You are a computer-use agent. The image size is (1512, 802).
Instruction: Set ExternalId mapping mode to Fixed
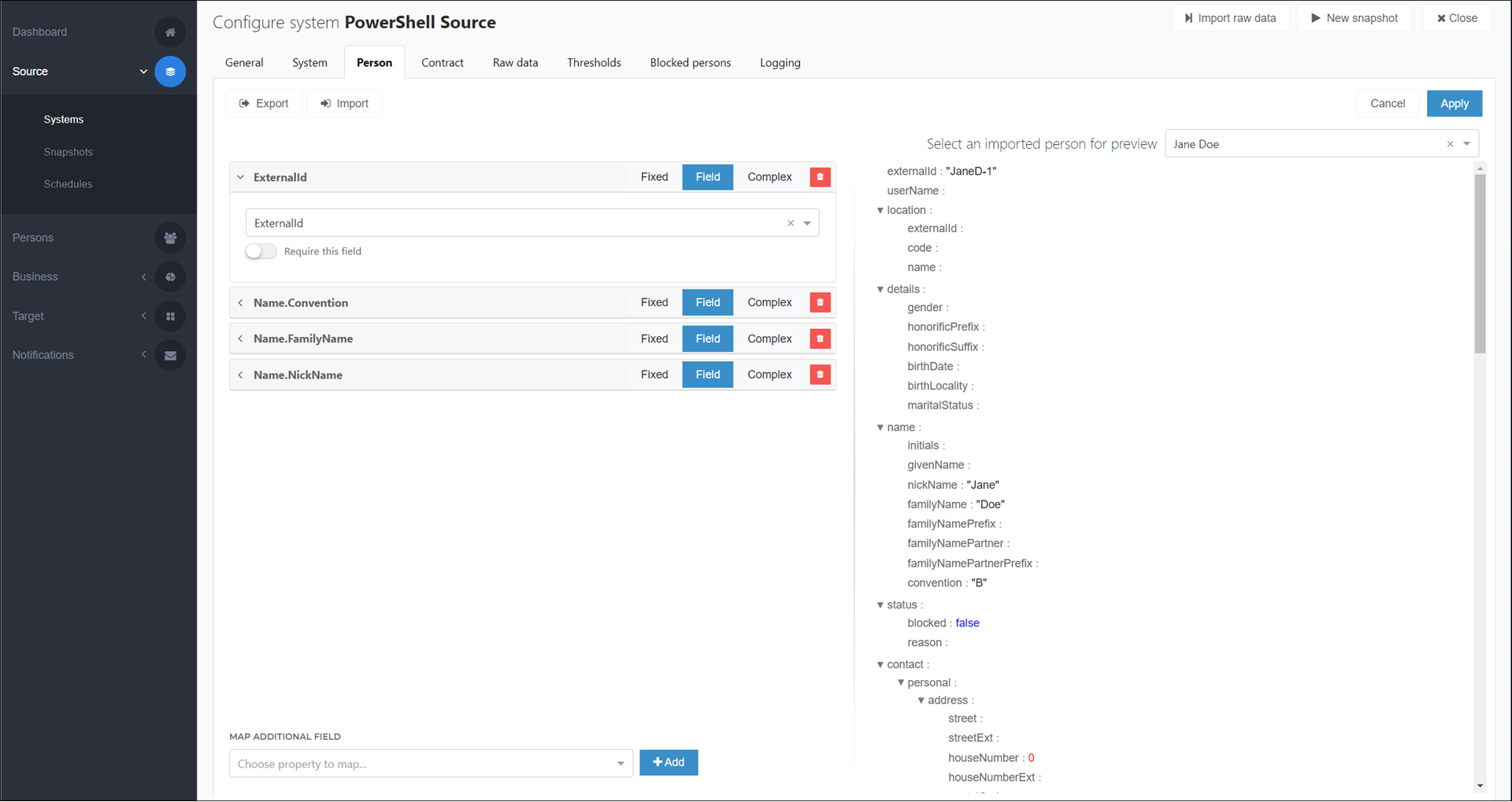(654, 177)
